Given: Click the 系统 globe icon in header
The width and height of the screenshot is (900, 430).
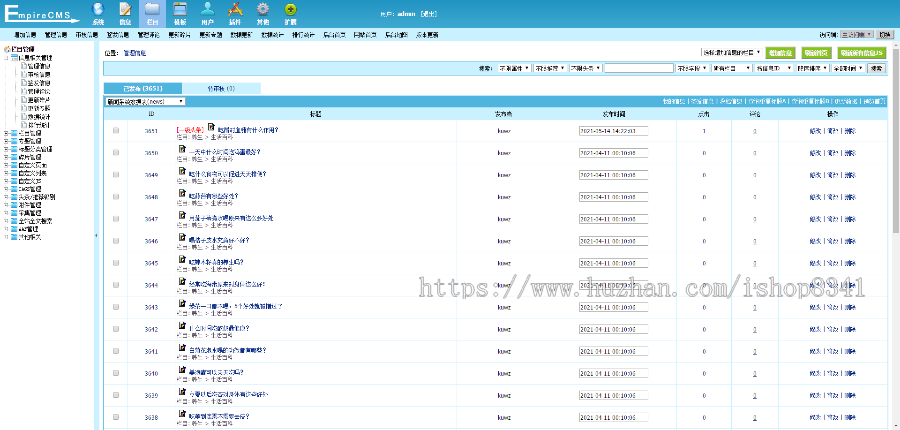Looking at the screenshot, I should point(98,12).
